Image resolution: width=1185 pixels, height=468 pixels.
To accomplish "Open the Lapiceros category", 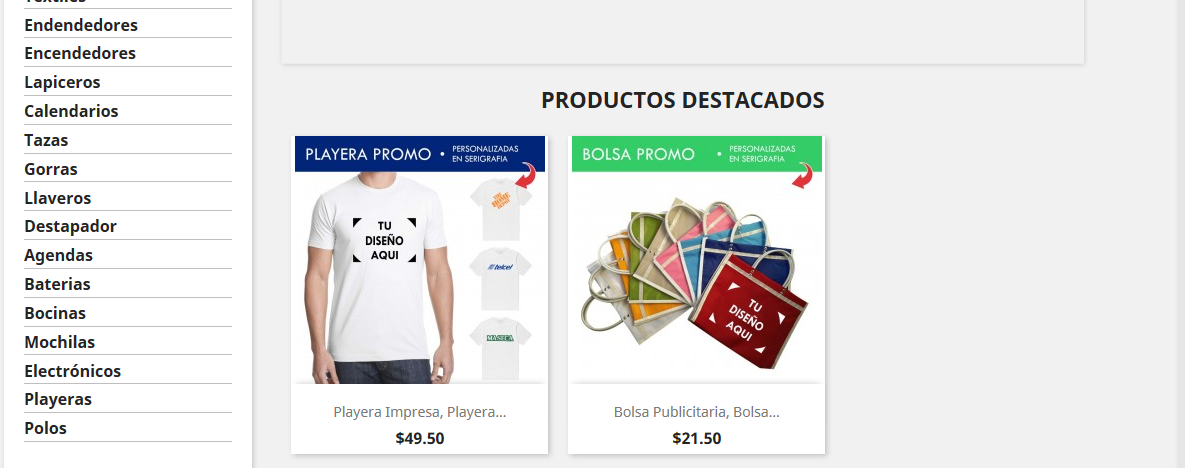I will (62, 82).
